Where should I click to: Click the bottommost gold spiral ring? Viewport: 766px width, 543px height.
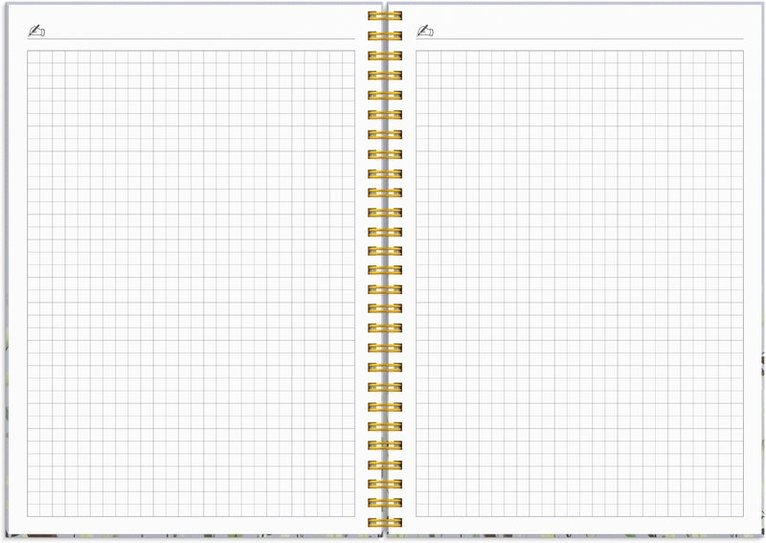(x=384, y=523)
